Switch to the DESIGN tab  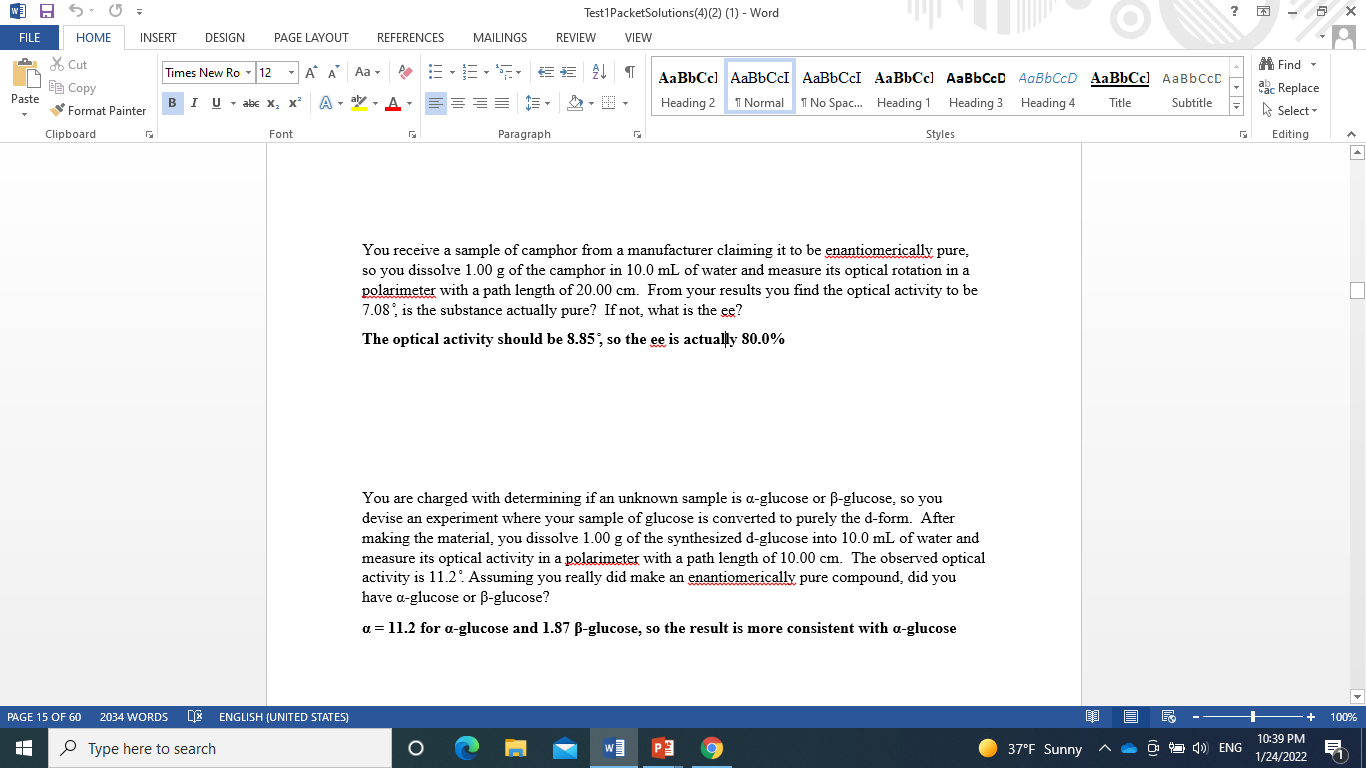tap(225, 37)
